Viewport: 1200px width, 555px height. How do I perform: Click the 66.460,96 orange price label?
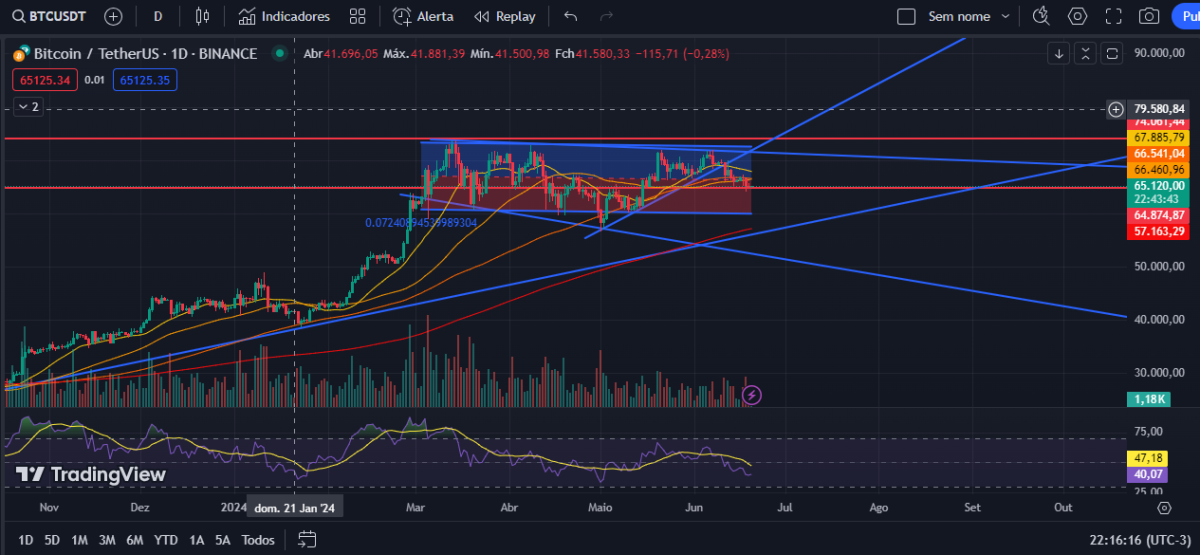(1159, 170)
